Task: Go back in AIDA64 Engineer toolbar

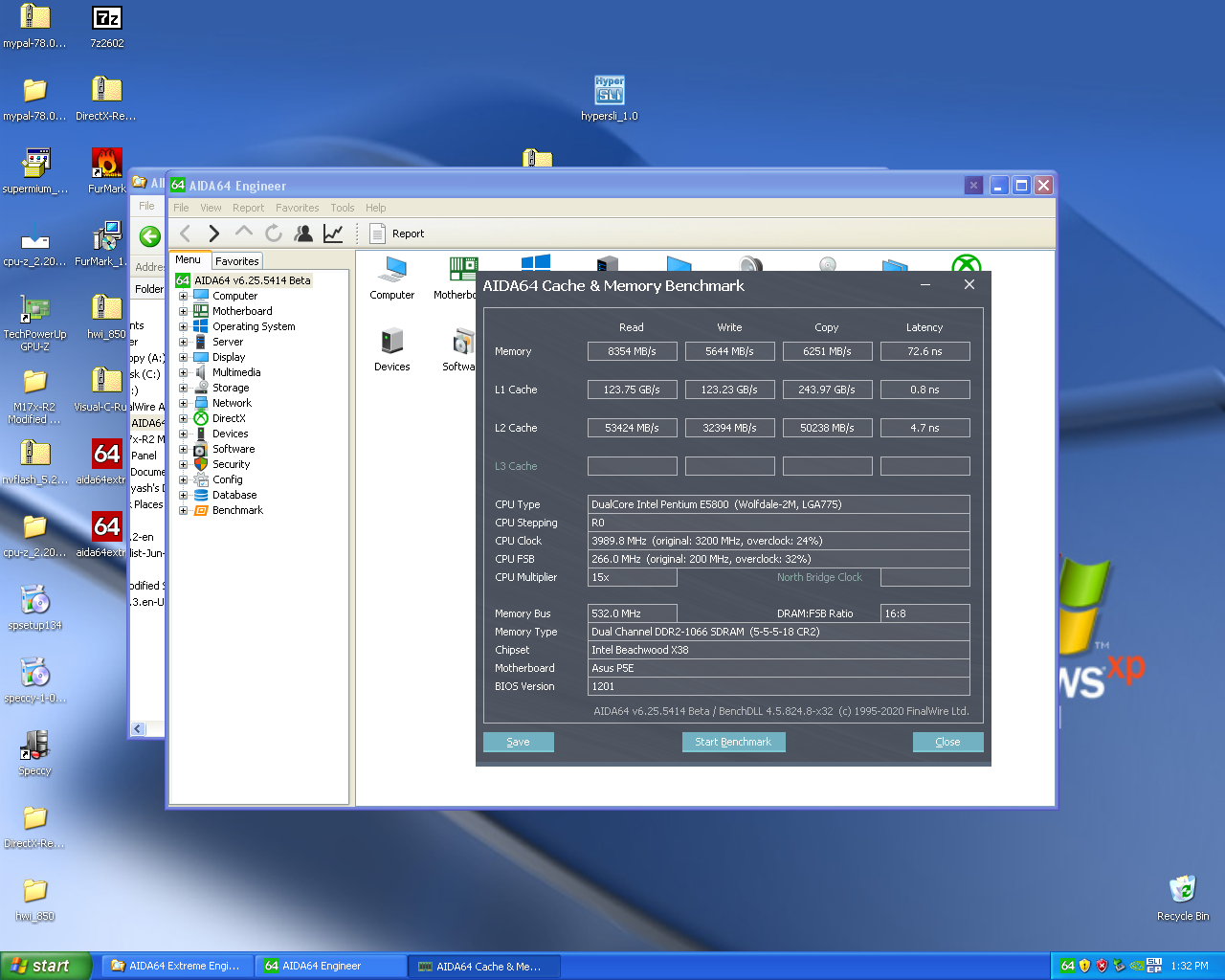Action: 186,233
